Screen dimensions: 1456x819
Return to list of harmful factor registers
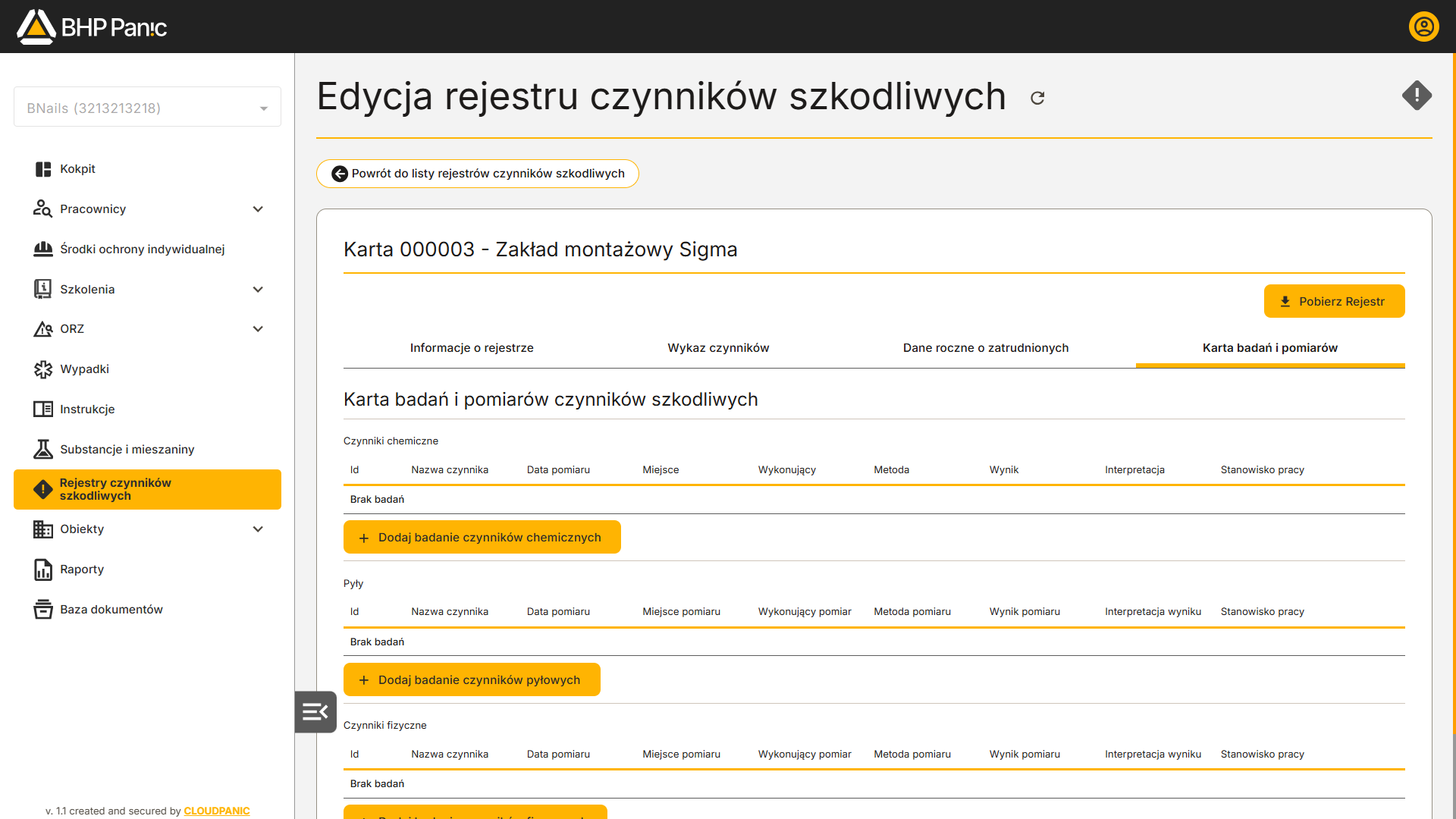click(478, 174)
